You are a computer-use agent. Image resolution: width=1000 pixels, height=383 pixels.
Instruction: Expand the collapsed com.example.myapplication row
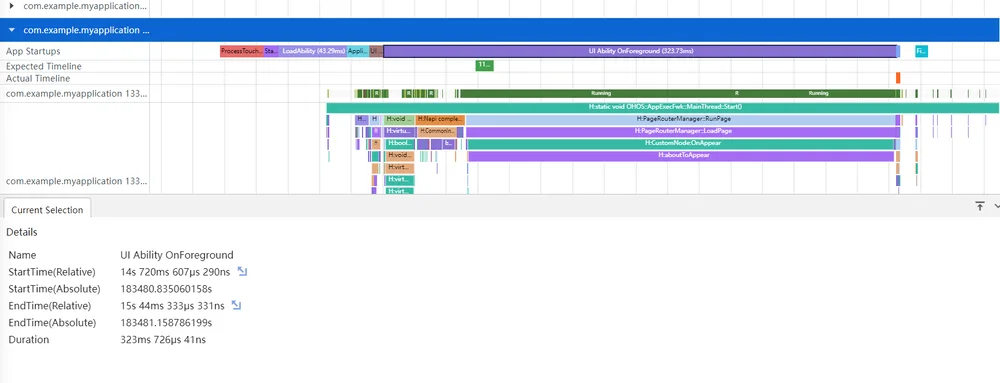coord(11,6)
